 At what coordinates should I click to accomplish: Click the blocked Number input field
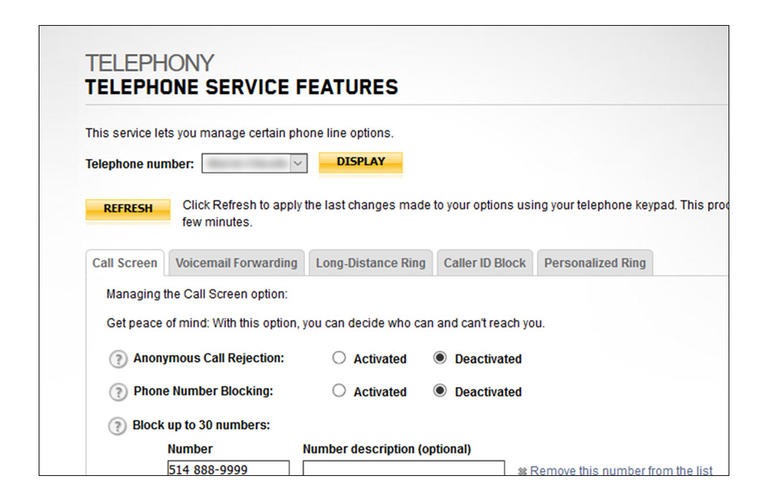228,469
